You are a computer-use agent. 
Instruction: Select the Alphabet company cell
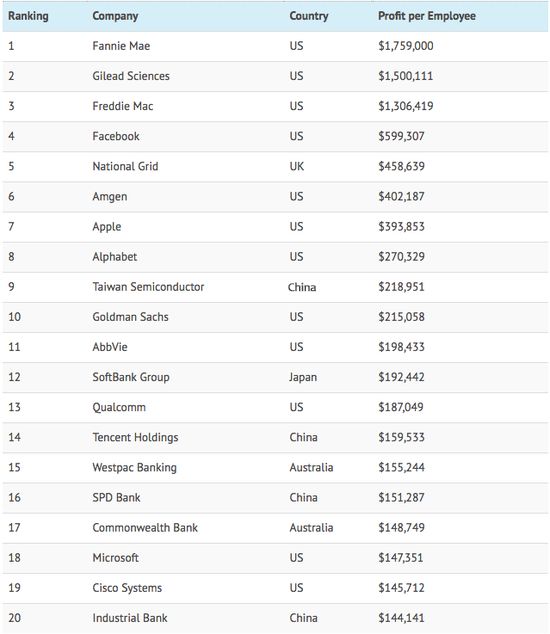(x=115, y=257)
